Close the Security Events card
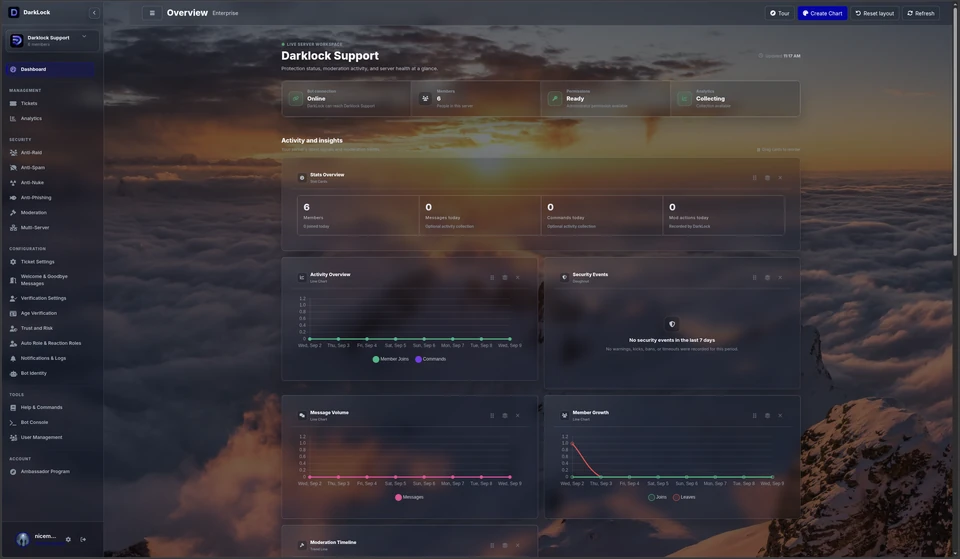Image resolution: width=960 pixels, height=559 pixels. (x=780, y=277)
